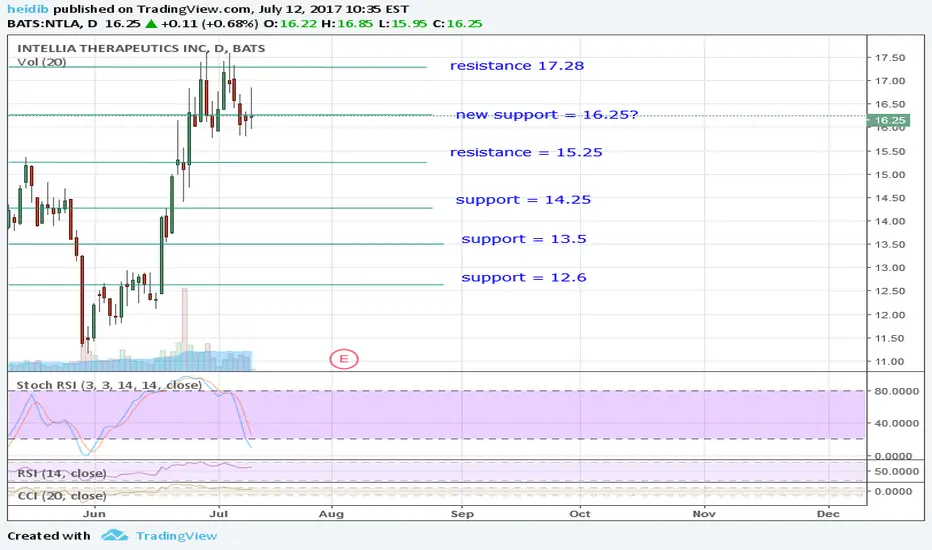Image resolution: width=932 pixels, height=550 pixels.
Task: Click the 'Vol (20)' indicator label
Action: coord(42,62)
